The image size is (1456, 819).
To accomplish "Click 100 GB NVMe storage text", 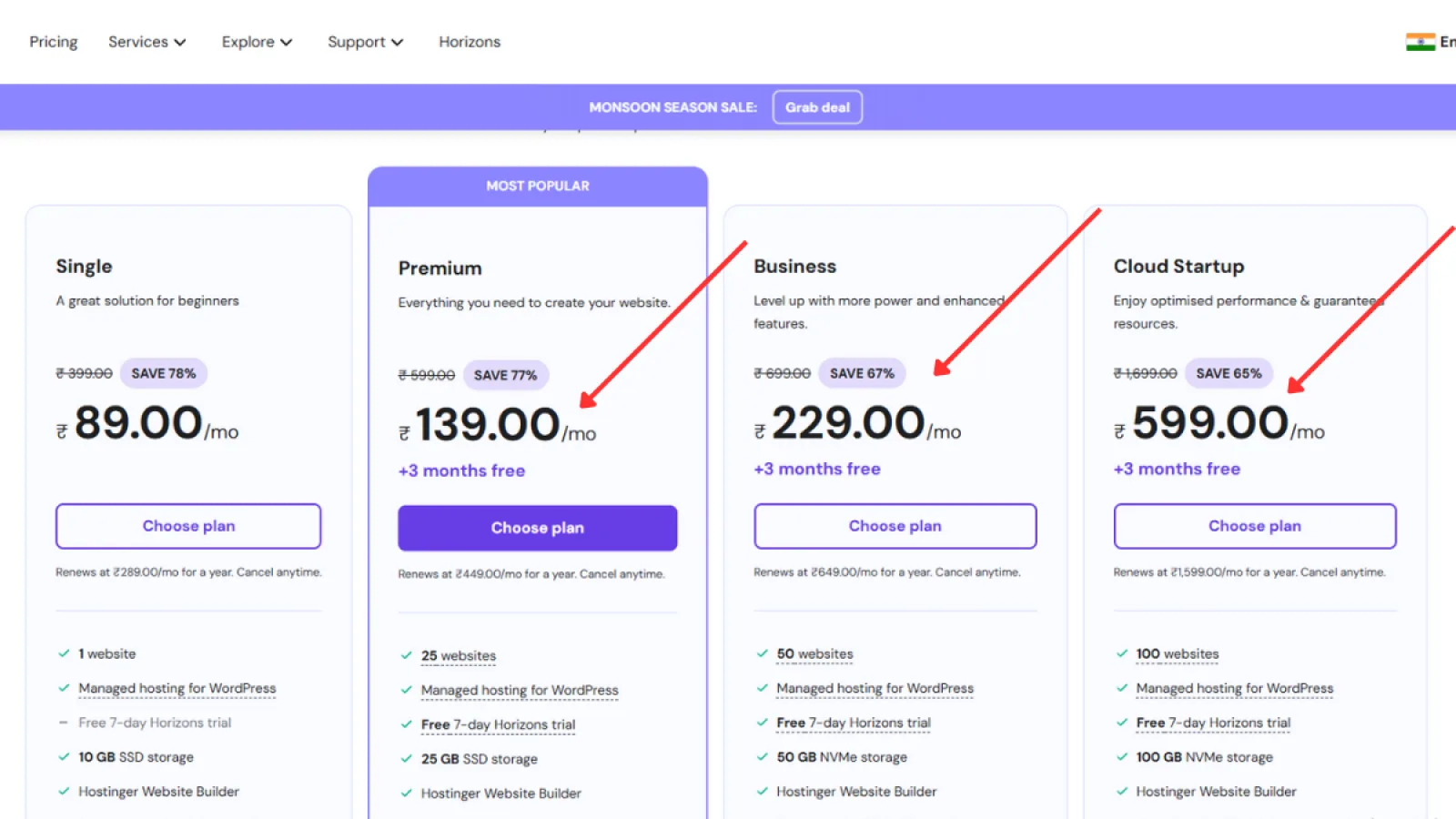I will [1205, 757].
